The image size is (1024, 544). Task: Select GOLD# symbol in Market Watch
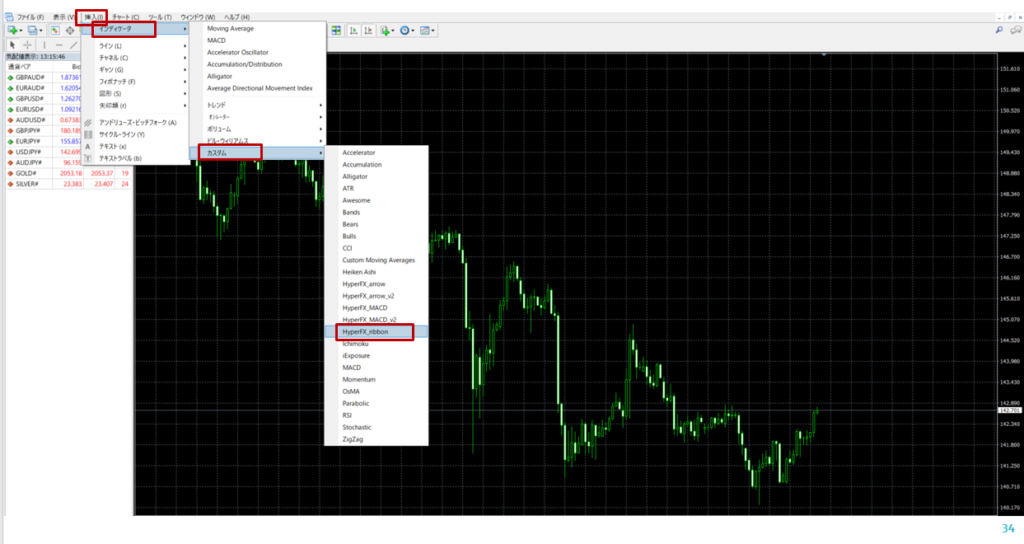pyautogui.click(x=26, y=173)
